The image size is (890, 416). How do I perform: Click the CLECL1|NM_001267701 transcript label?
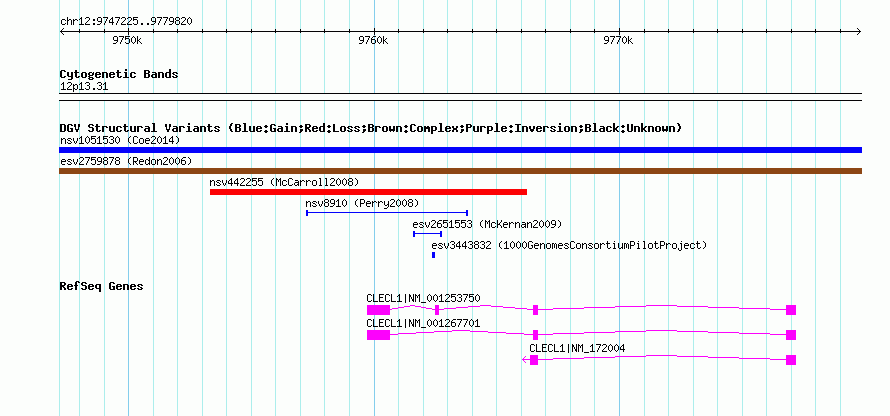click(423, 323)
